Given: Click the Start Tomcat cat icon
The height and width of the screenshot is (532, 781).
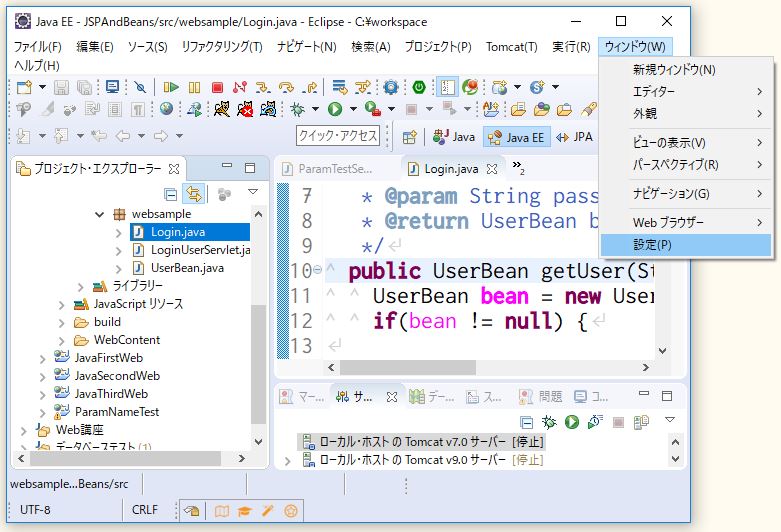Looking at the screenshot, I should coord(222,109).
